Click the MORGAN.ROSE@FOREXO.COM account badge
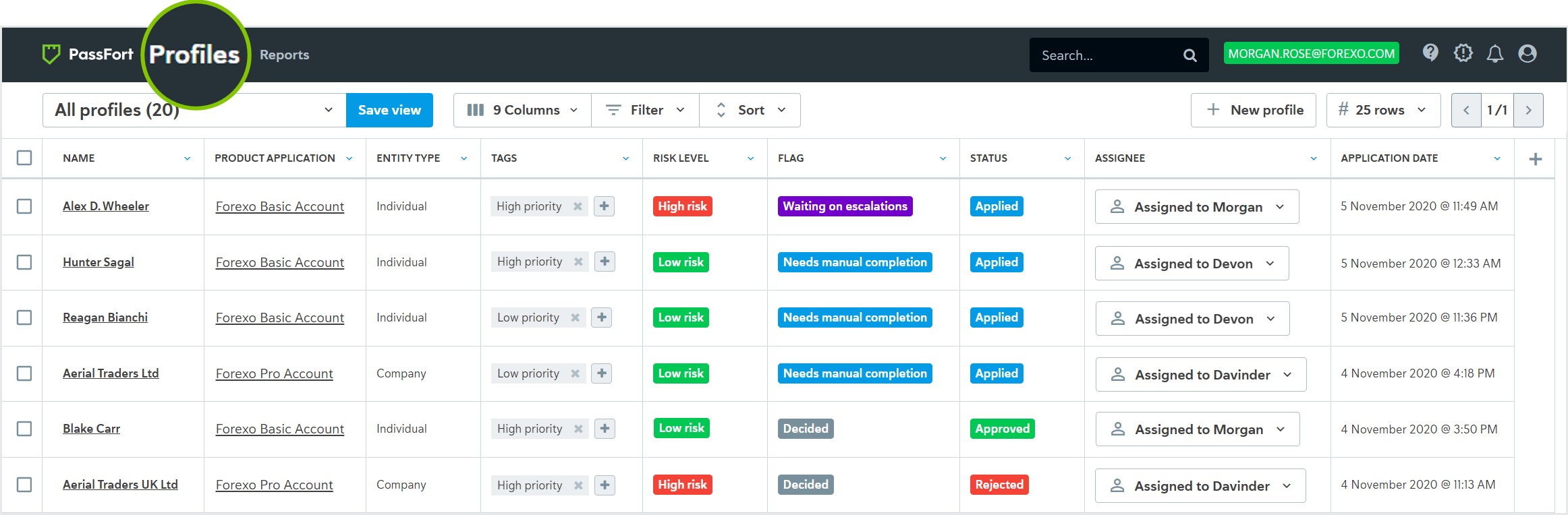Image resolution: width=1568 pixels, height=515 pixels. pyautogui.click(x=1311, y=53)
